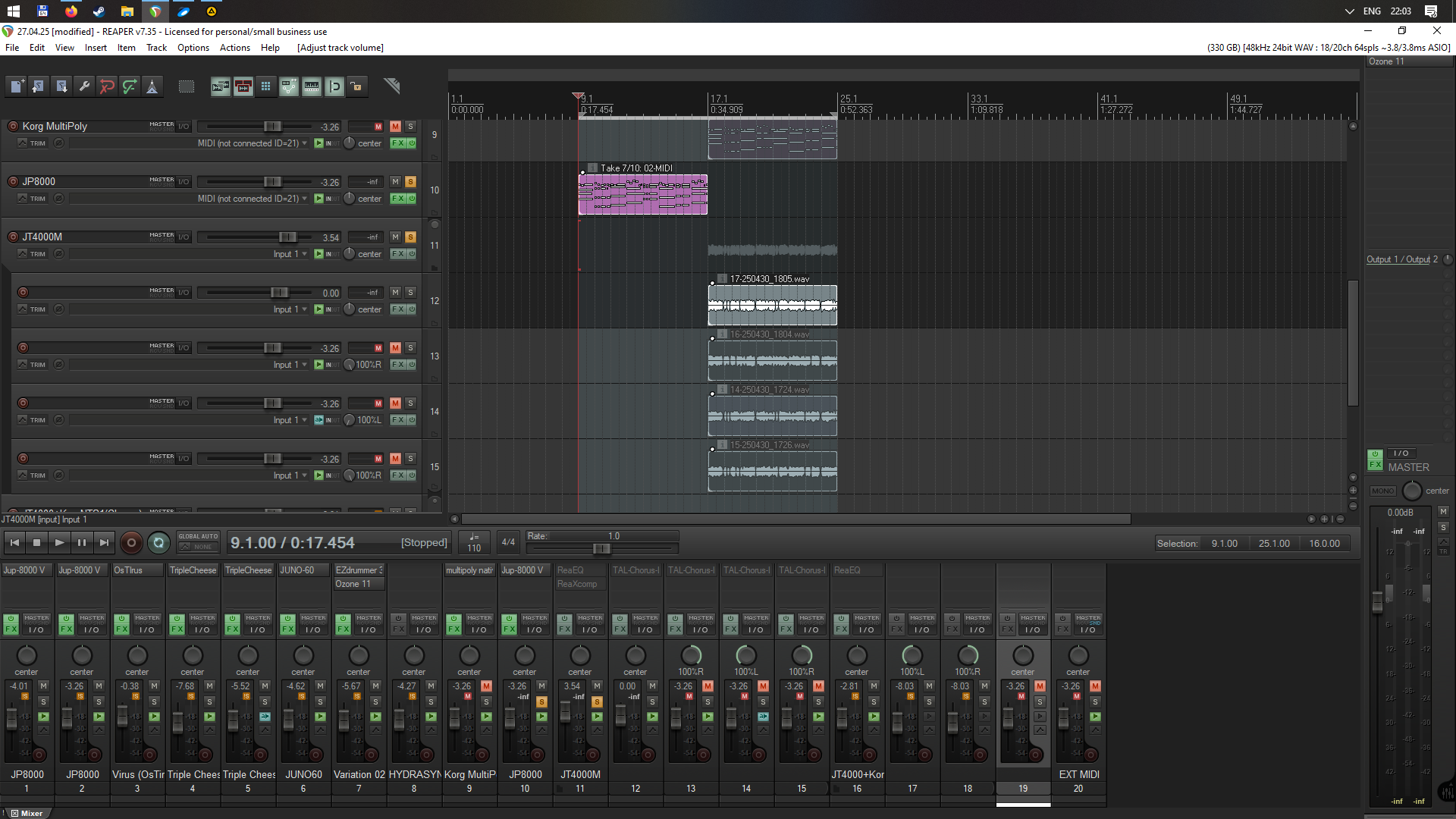The height and width of the screenshot is (819, 1456).
Task: Click the New Project toolbar icon
Action: [x=16, y=86]
